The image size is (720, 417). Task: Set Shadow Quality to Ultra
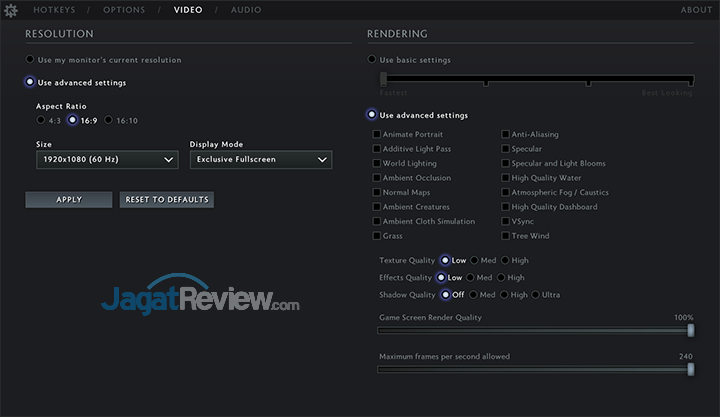[x=535, y=295]
